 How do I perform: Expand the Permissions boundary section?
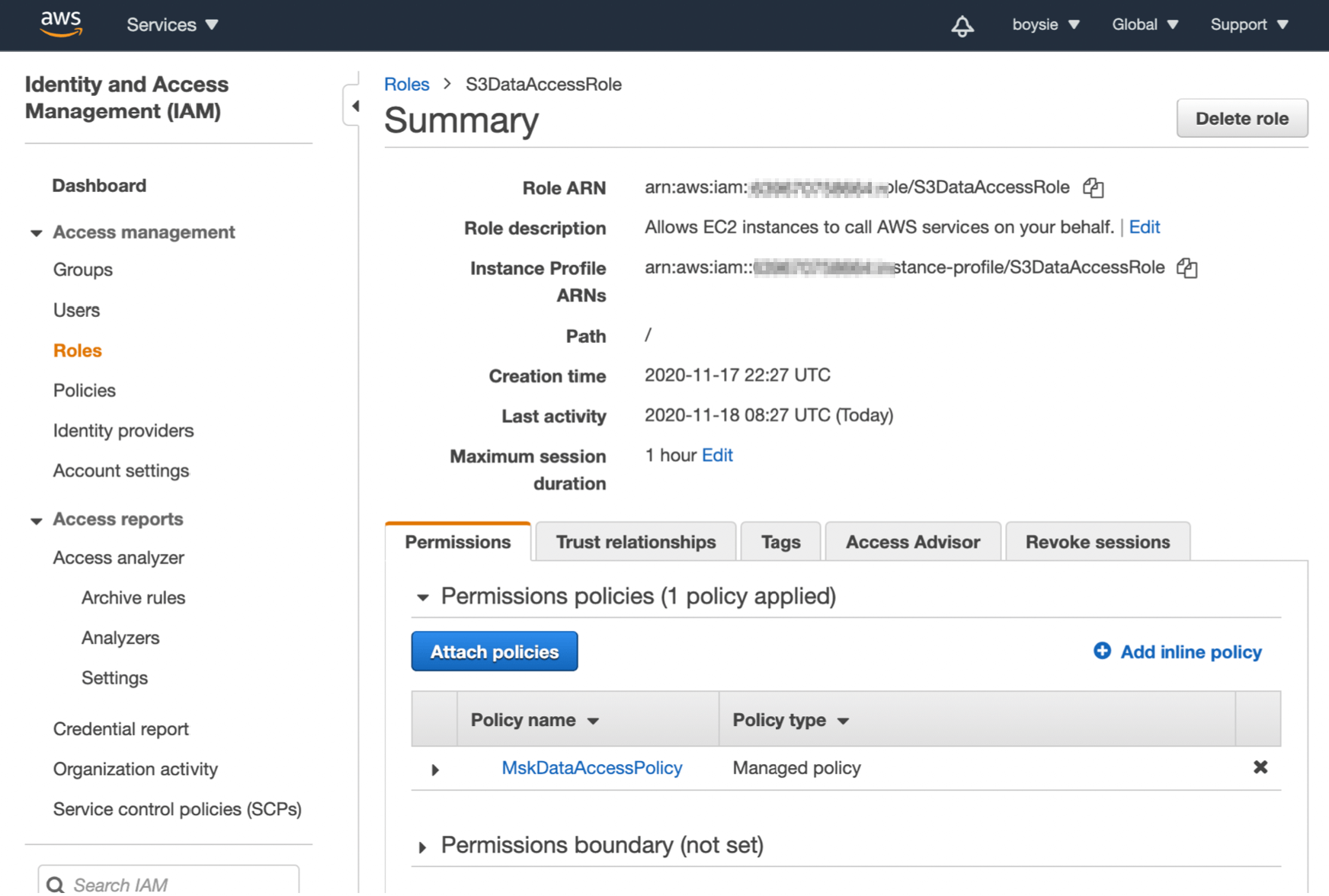[422, 847]
